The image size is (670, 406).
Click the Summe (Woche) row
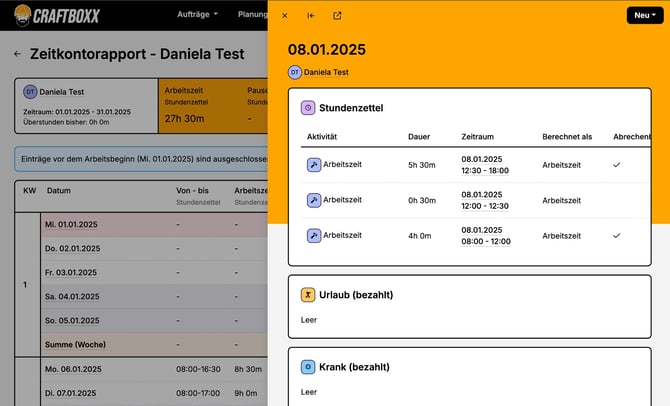[154, 344]
